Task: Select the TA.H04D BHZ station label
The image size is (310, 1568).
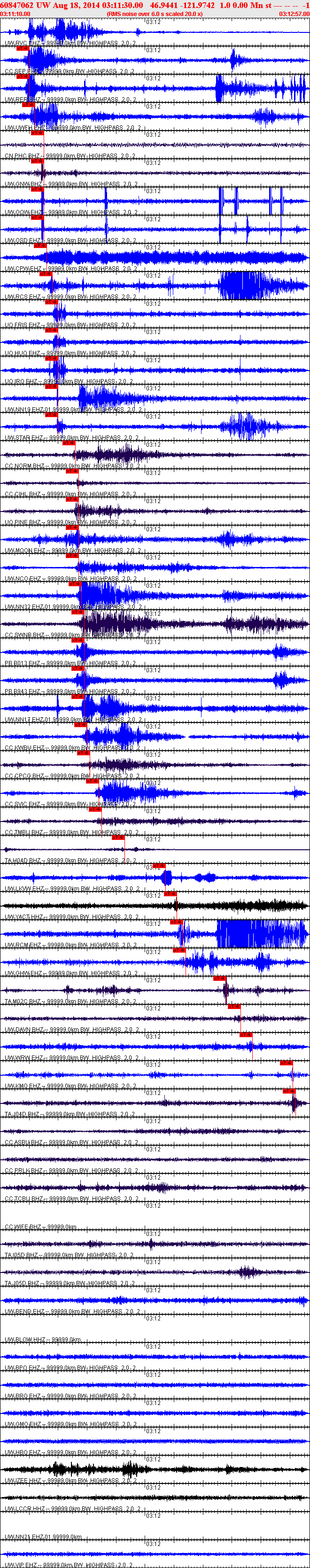Action: click(70, 862)
